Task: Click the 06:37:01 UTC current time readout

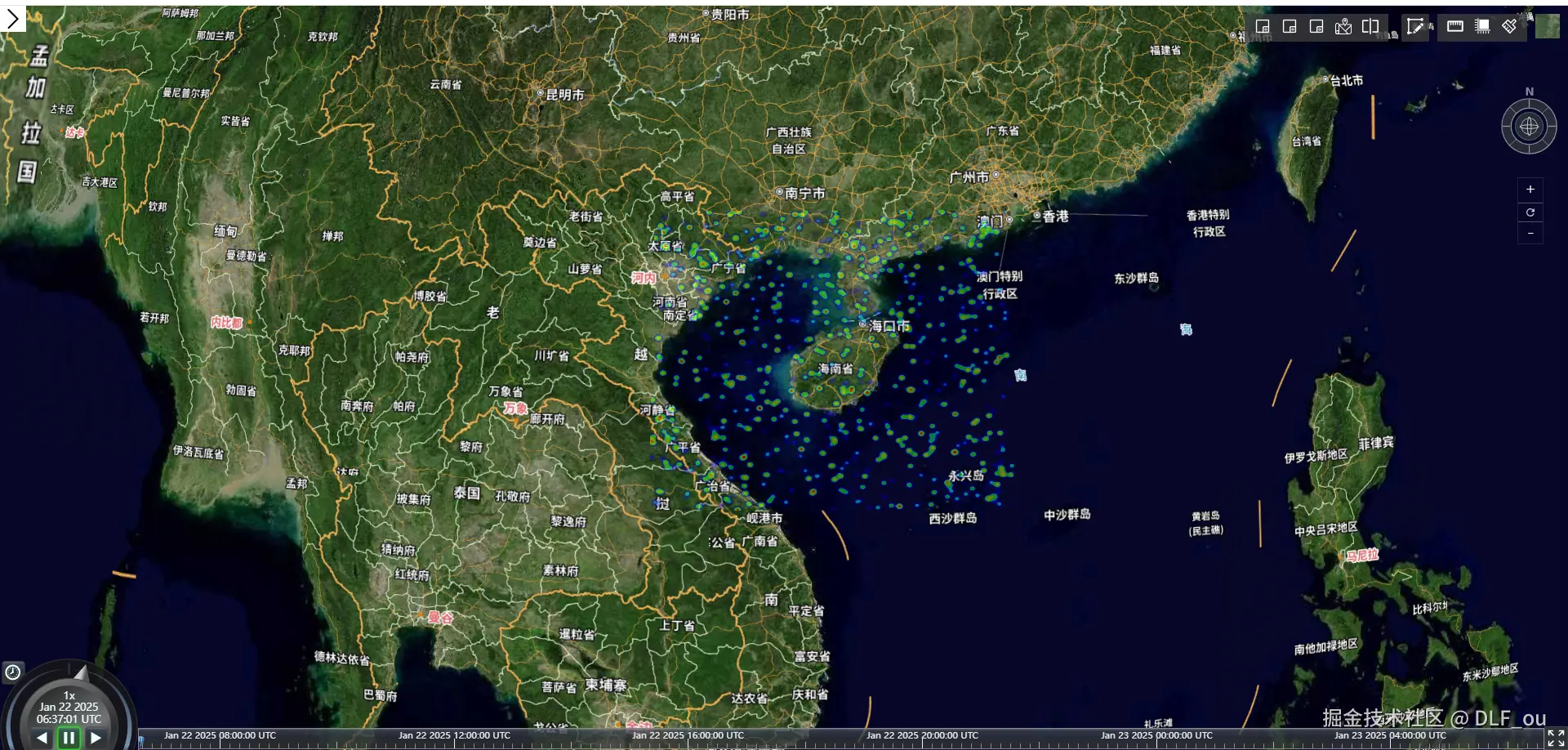Action: click(69, 719)
